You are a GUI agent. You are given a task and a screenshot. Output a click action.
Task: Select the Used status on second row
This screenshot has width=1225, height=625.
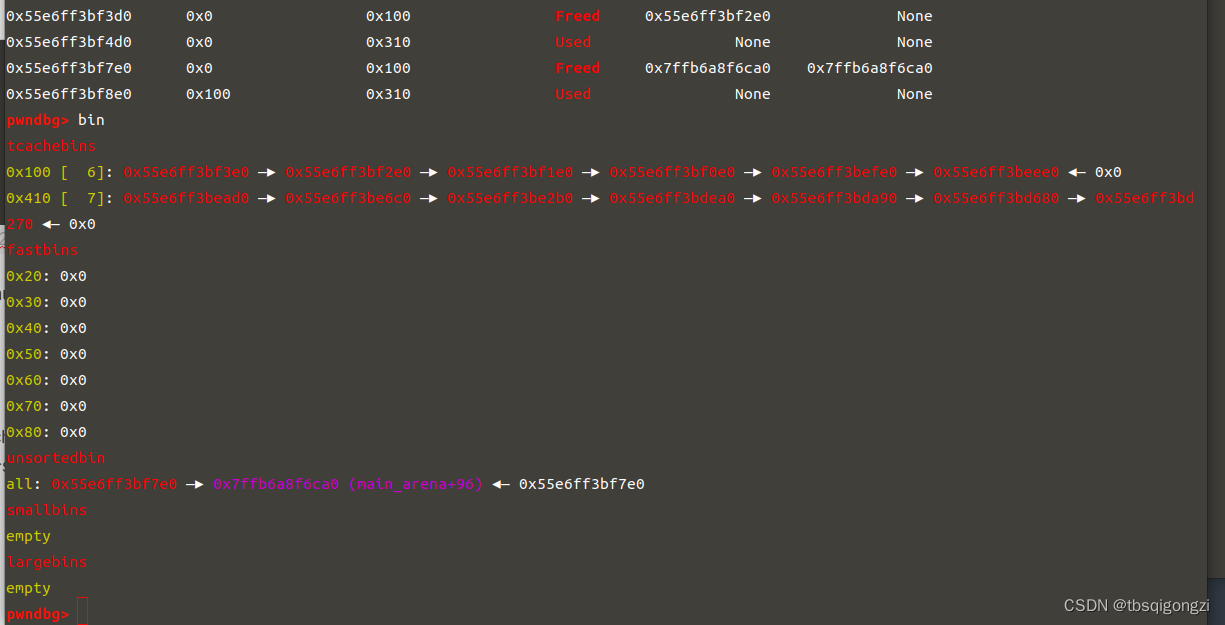point(572,42)
